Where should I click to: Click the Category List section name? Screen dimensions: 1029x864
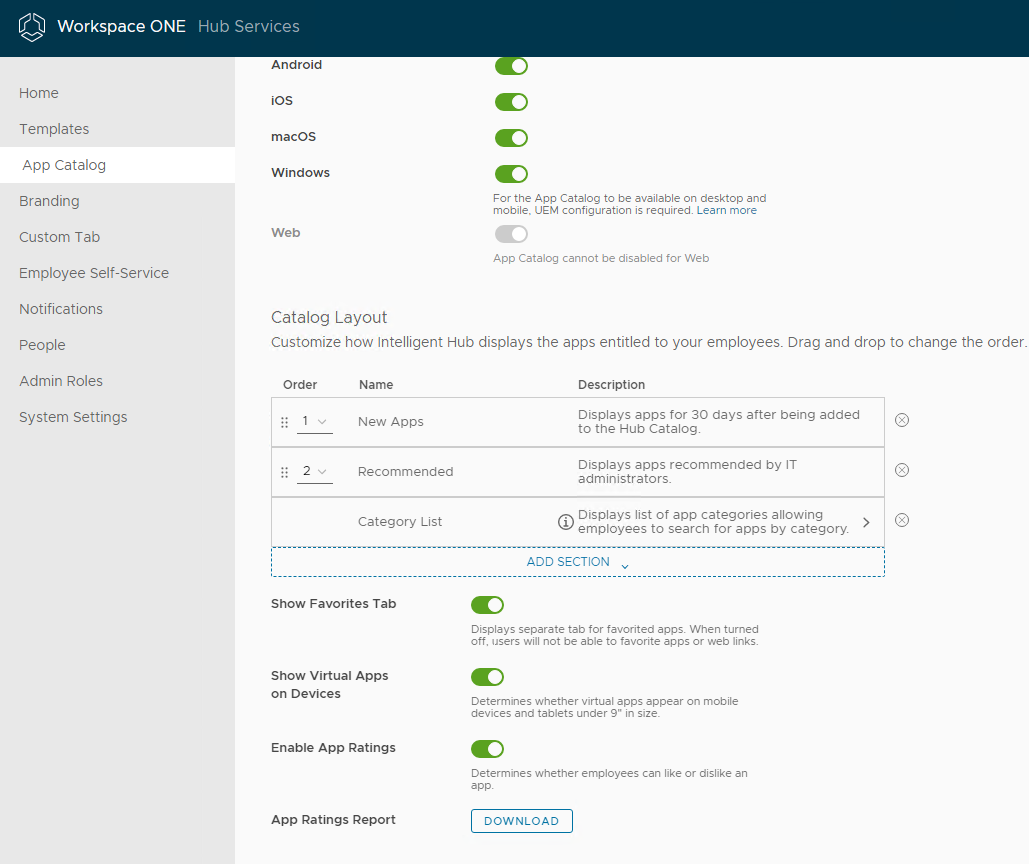(400, 522)
